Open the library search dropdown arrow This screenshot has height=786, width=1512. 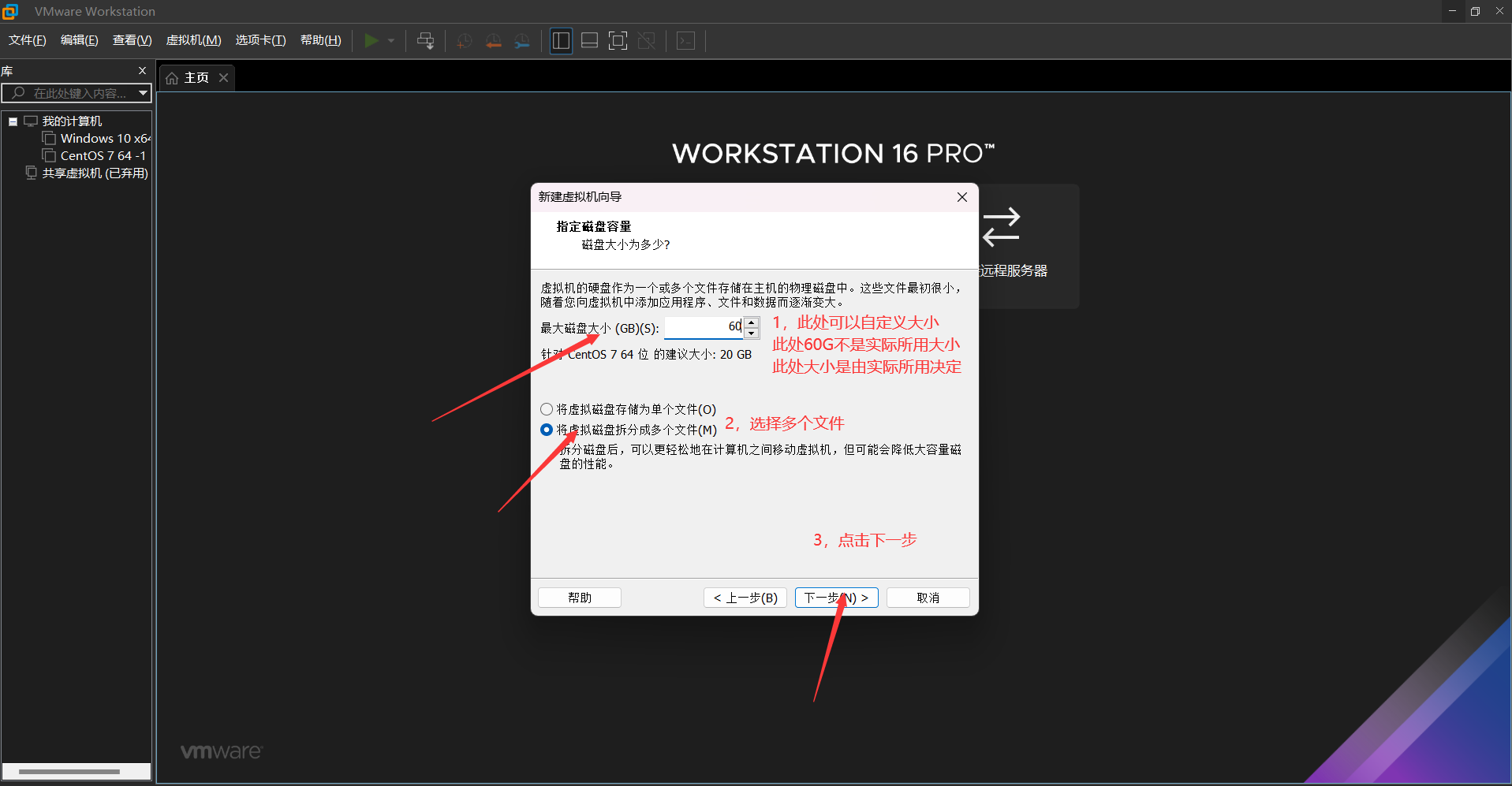coord(143,93)
